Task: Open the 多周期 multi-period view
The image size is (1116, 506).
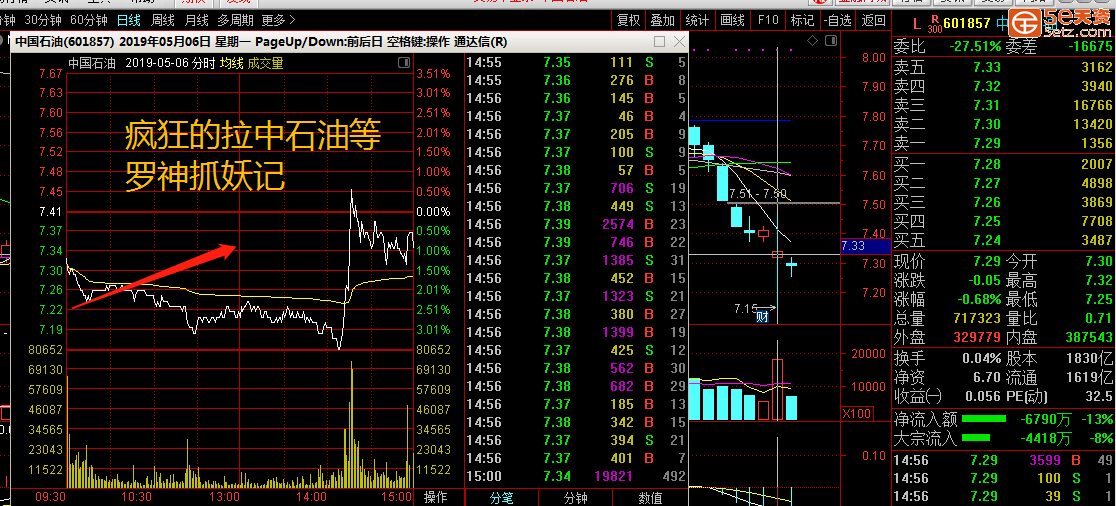Action: click(236, 20)
